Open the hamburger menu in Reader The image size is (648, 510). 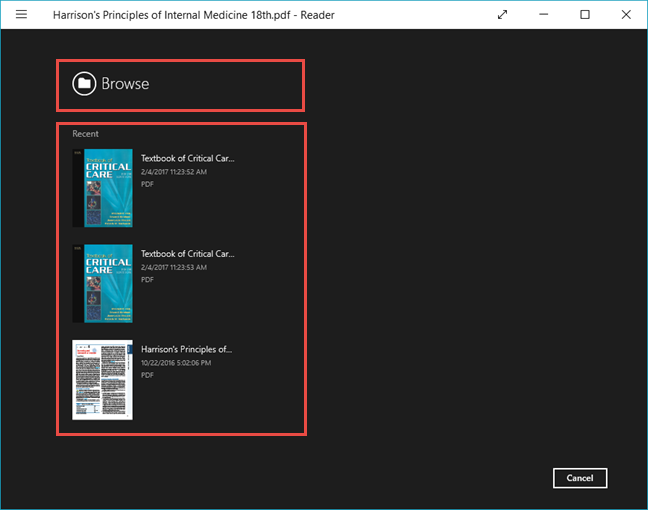click(x=21, y=14)
